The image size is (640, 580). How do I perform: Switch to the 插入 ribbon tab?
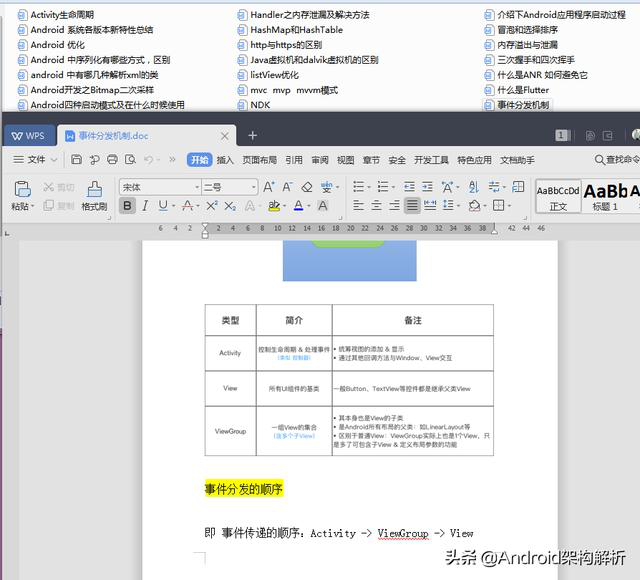pyautogui.click(x=225, y=160)
